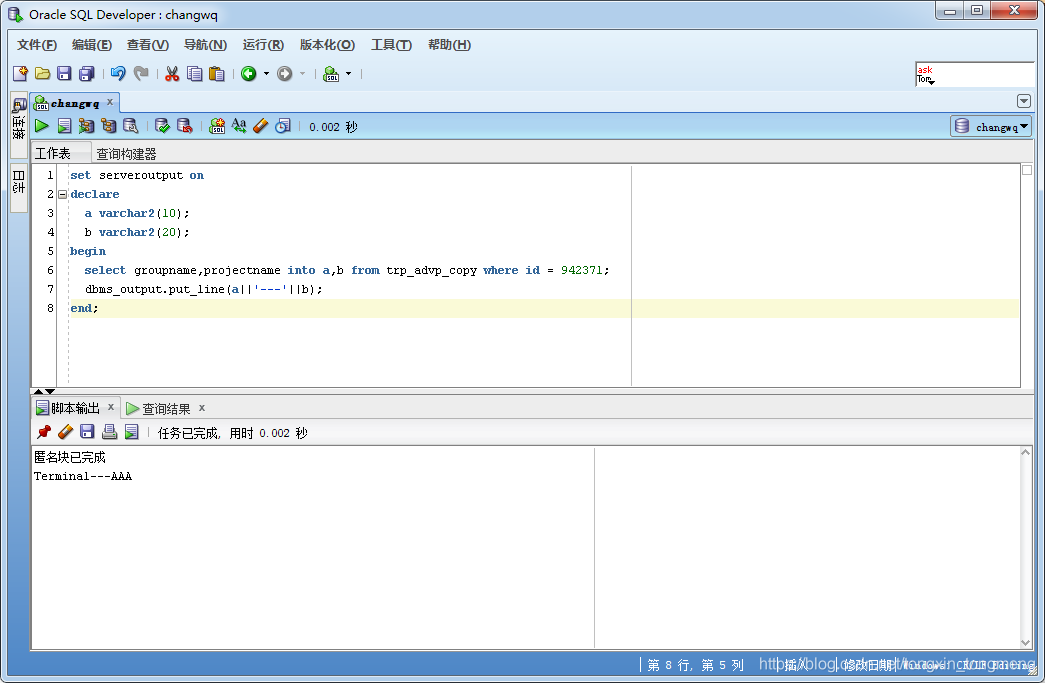Paste with the clipboard icon
This screenshot has width=1045, height=683.
point(217,73)
